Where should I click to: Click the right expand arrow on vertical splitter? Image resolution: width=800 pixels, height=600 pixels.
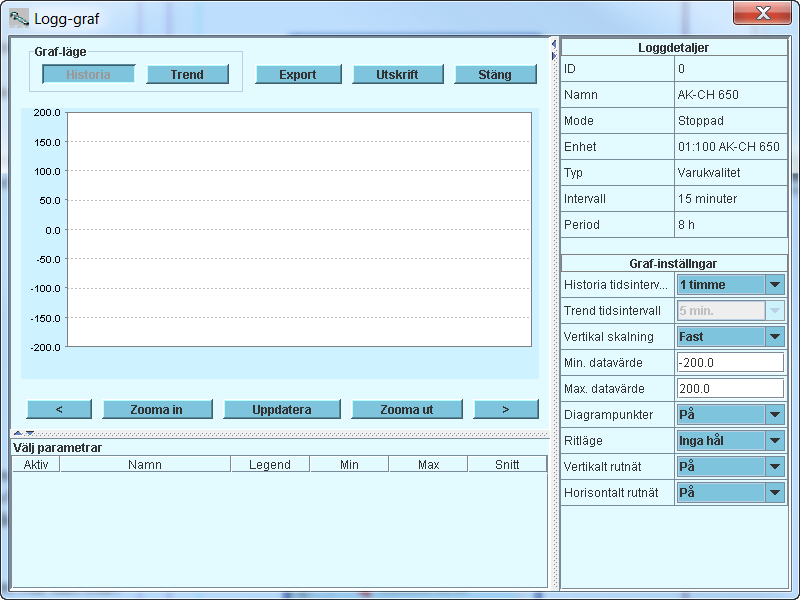tap(554, 55)
